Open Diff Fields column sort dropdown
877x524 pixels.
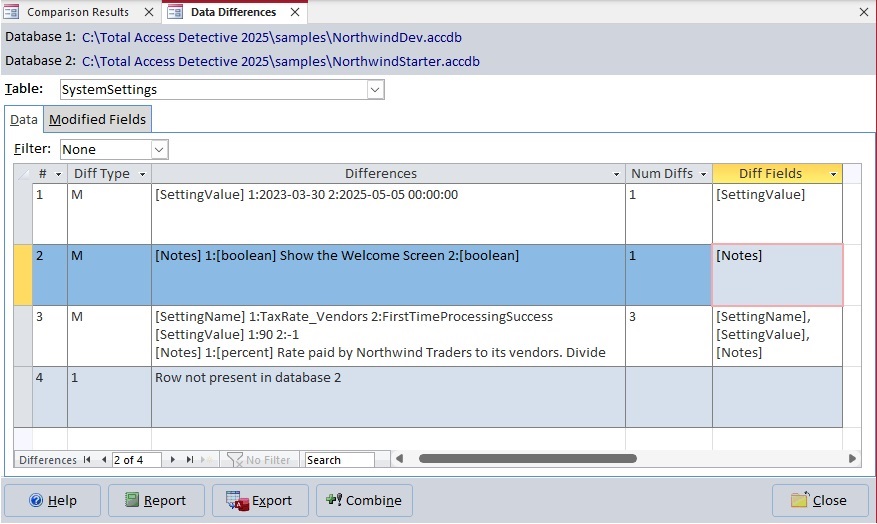click(833, 174)
